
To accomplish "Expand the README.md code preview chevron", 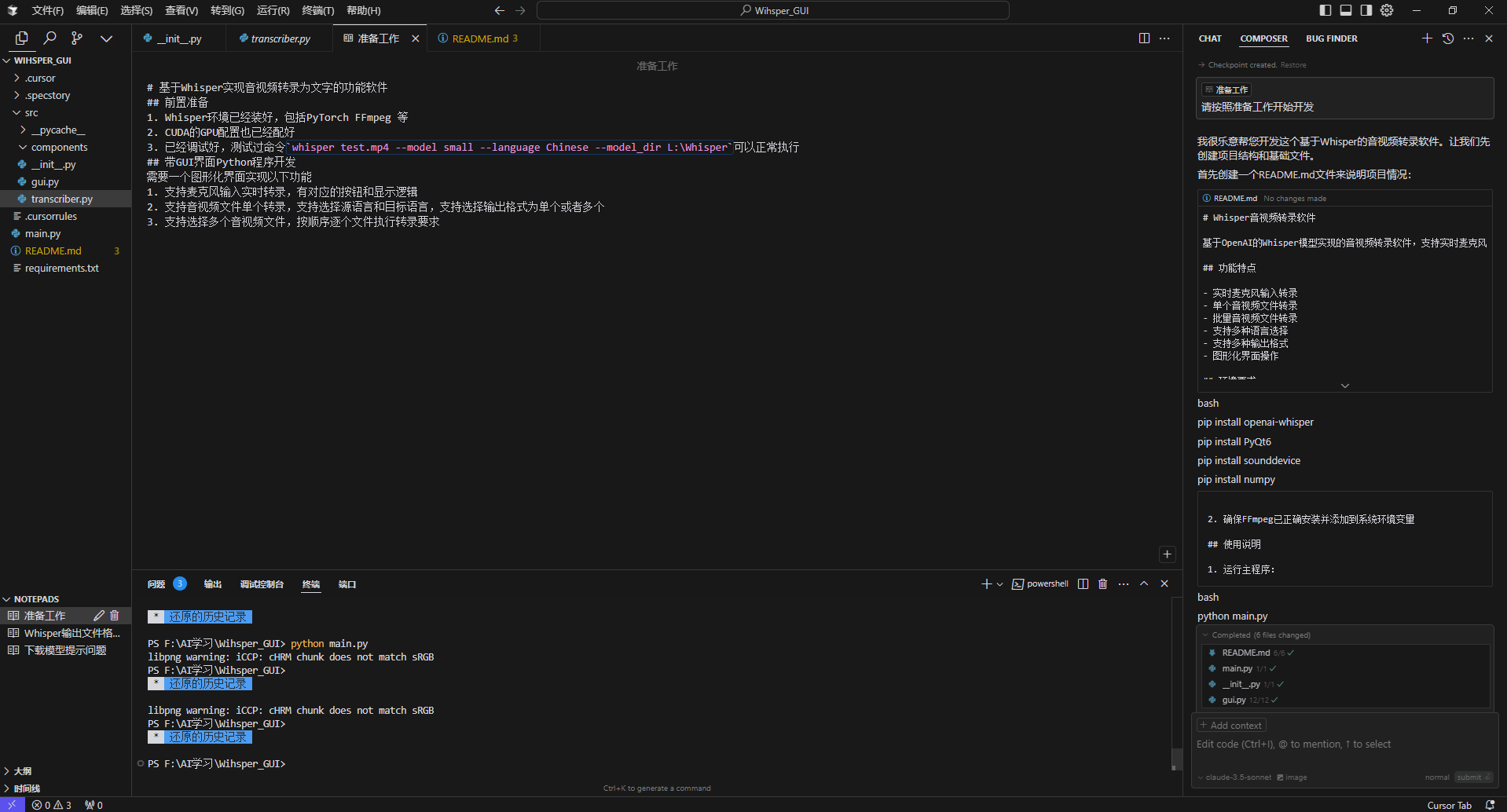I will [1345, 386].
